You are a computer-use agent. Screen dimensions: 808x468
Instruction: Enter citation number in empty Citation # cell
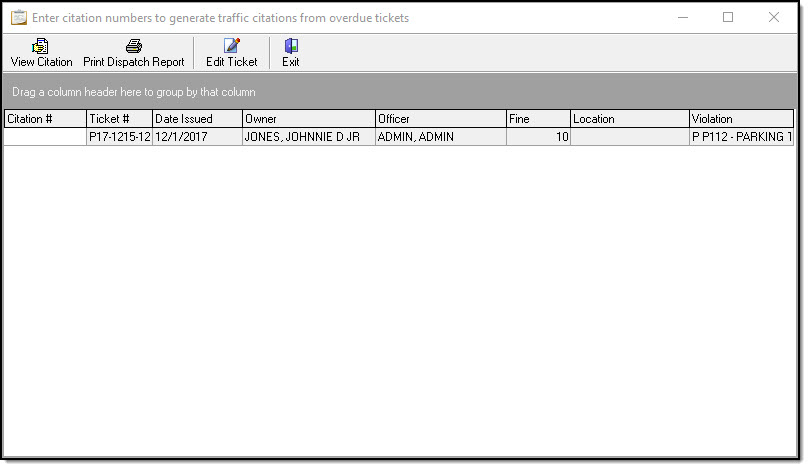click(x=44, y=137)
